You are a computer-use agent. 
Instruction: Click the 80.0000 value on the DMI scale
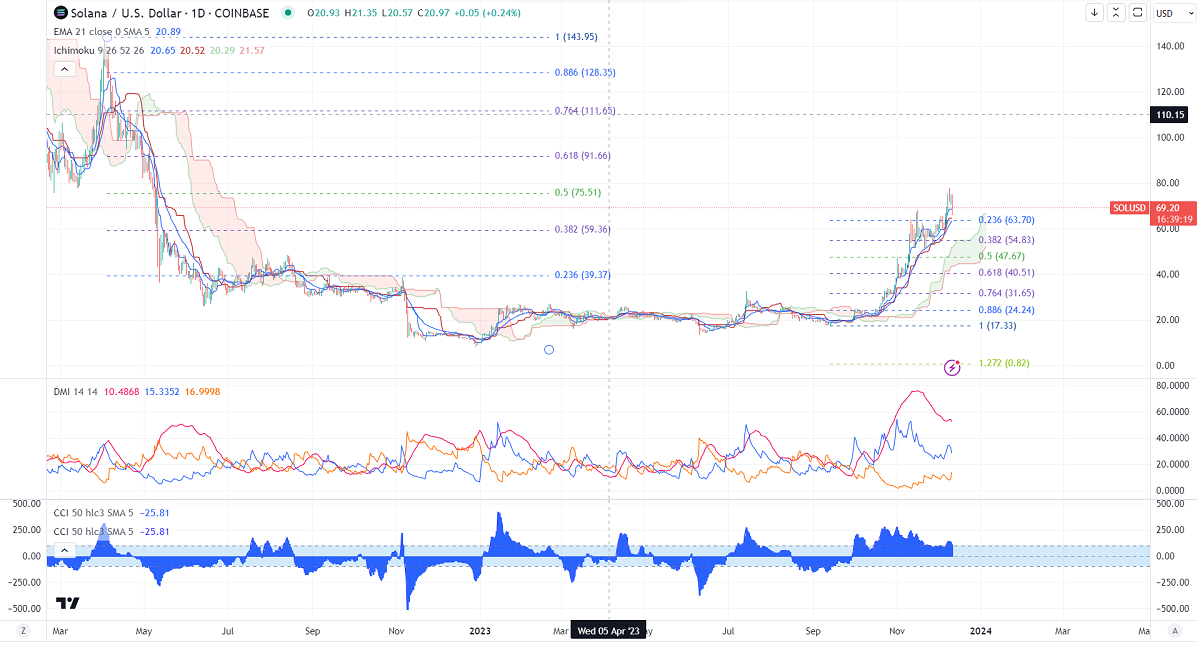pyautogui.click(x=1173, y=385)
